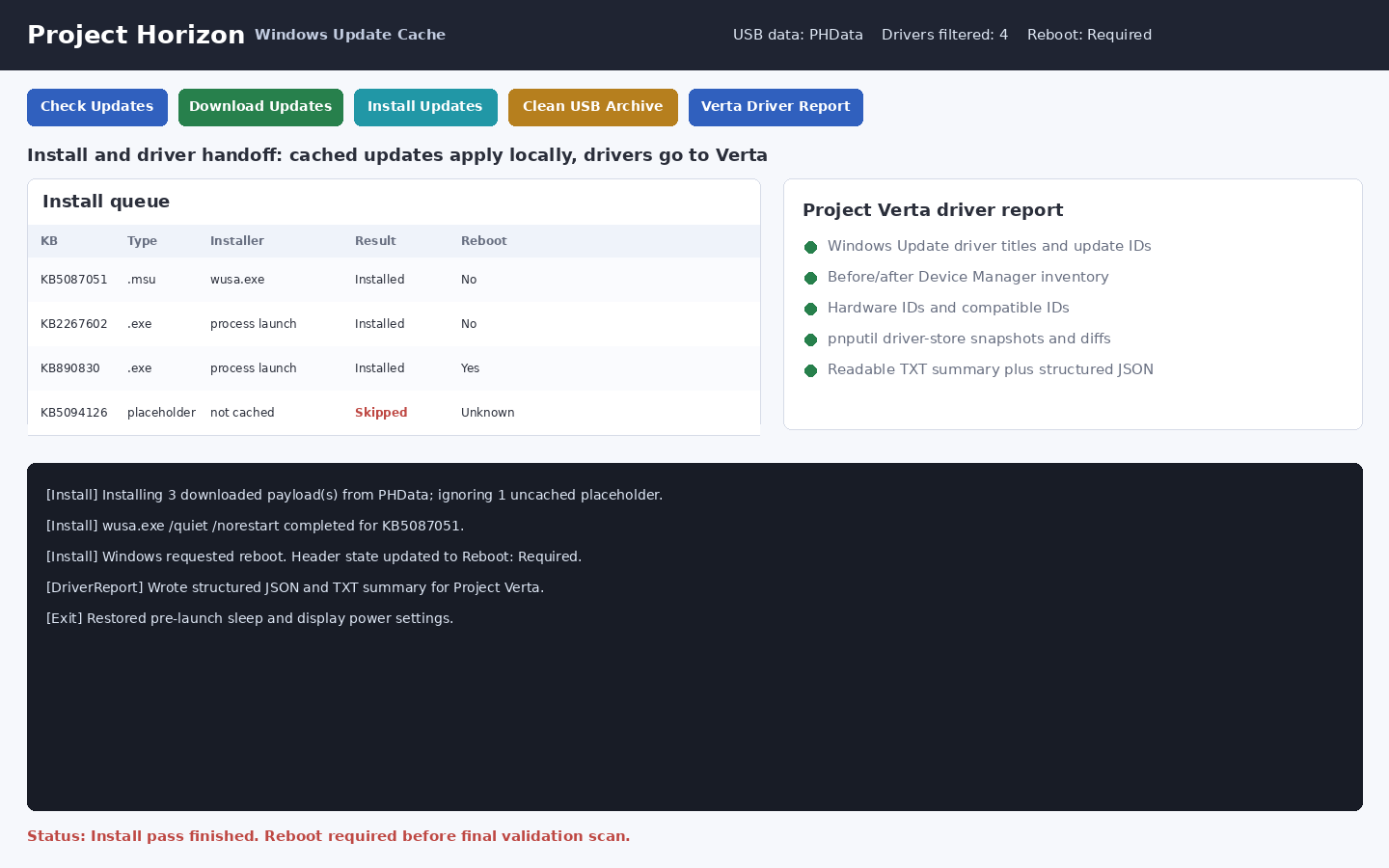Click Install and driver handoff heading

click(x=397, y=155)
